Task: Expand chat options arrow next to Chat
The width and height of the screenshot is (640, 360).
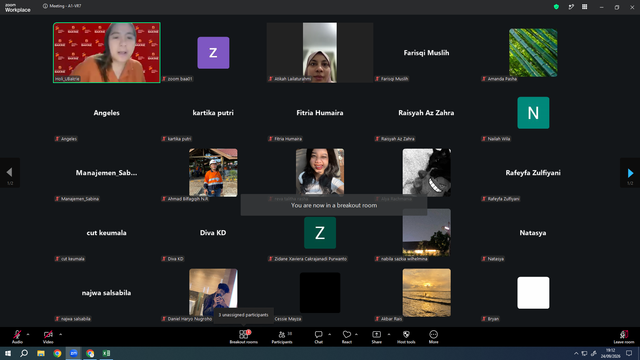Action: (x=329, y=334)
